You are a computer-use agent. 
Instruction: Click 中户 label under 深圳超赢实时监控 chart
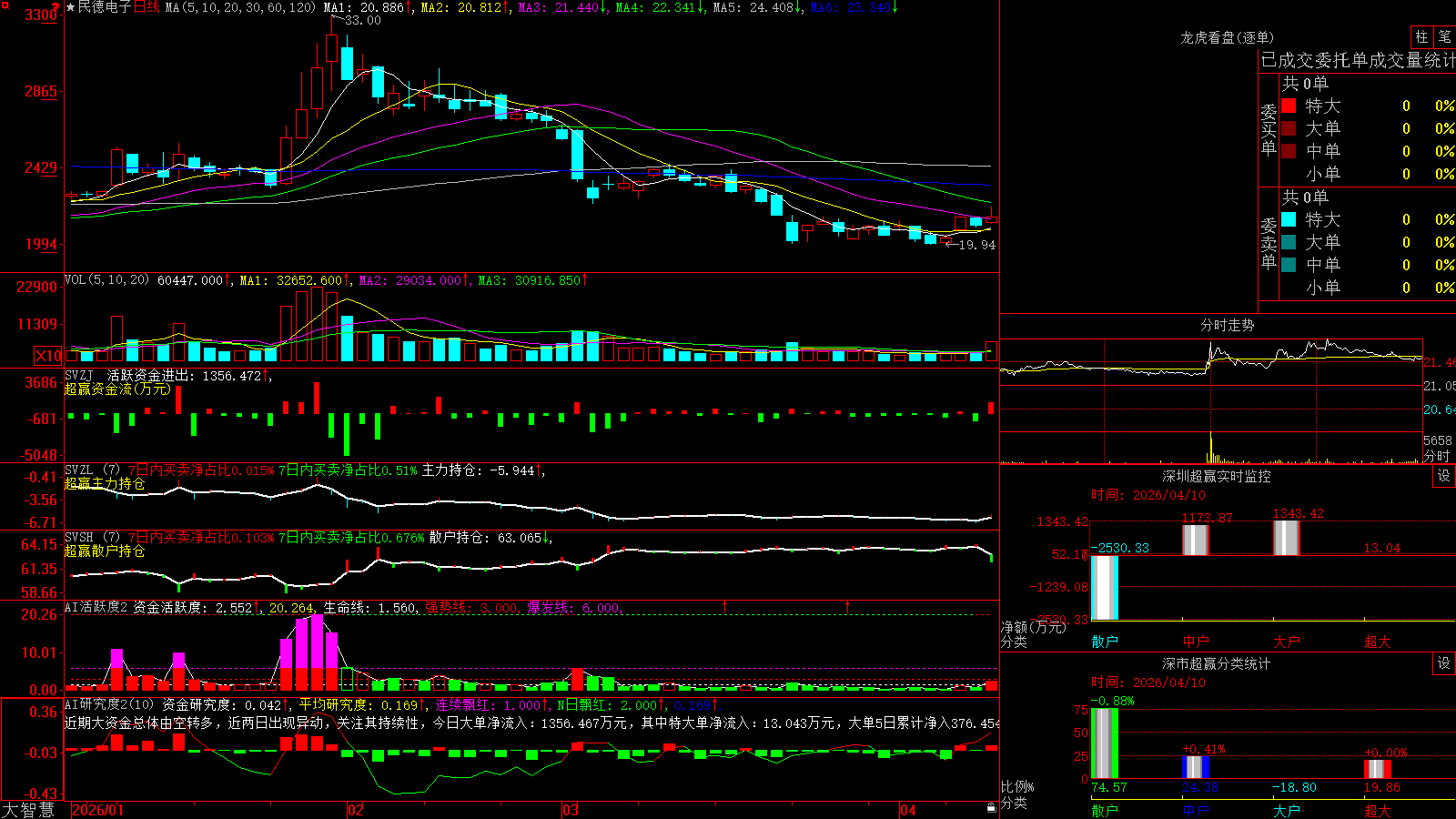pyautogui.click(x=1196, y=642)
